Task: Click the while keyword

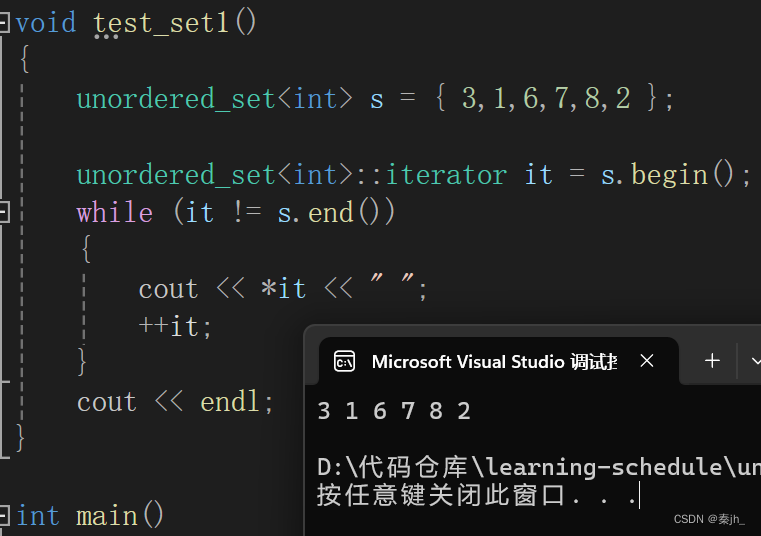Action: pyautogui.click(x=114, y=213)
